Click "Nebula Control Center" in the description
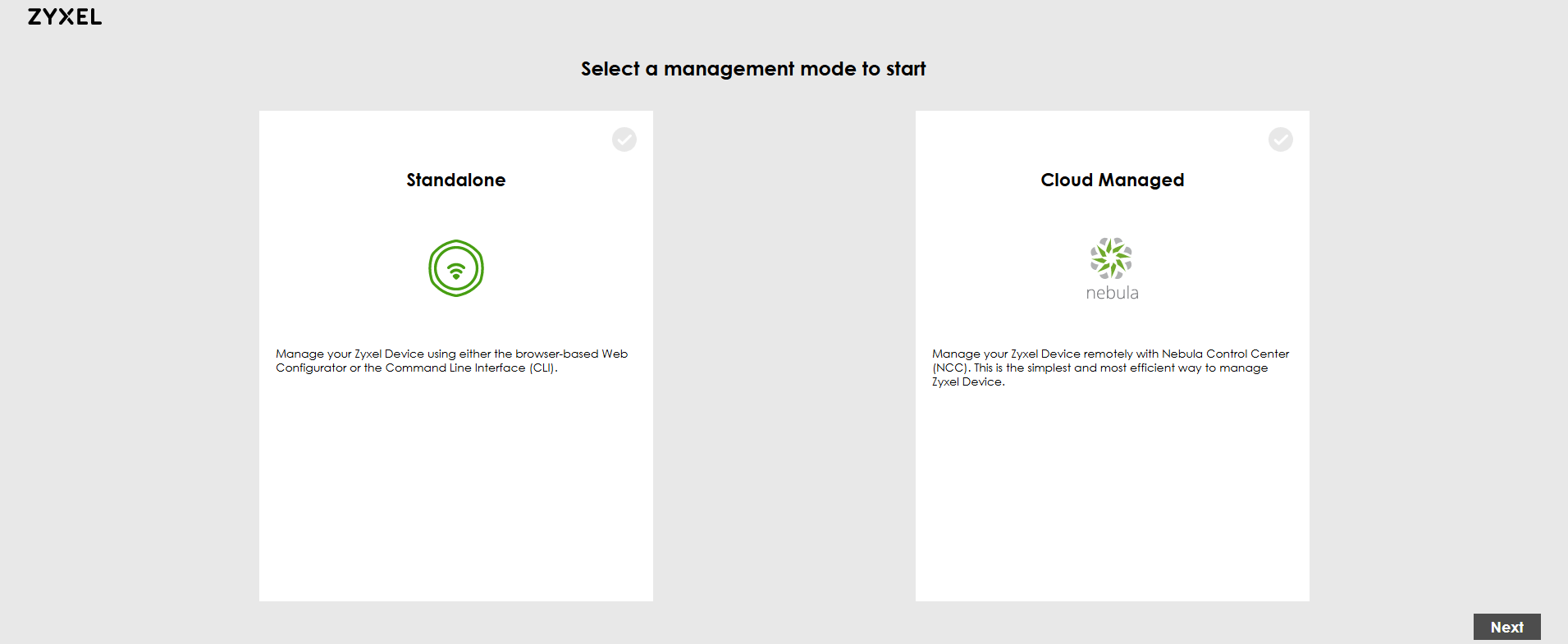Screen dimensions: 1568x644 click(1225, 354)
